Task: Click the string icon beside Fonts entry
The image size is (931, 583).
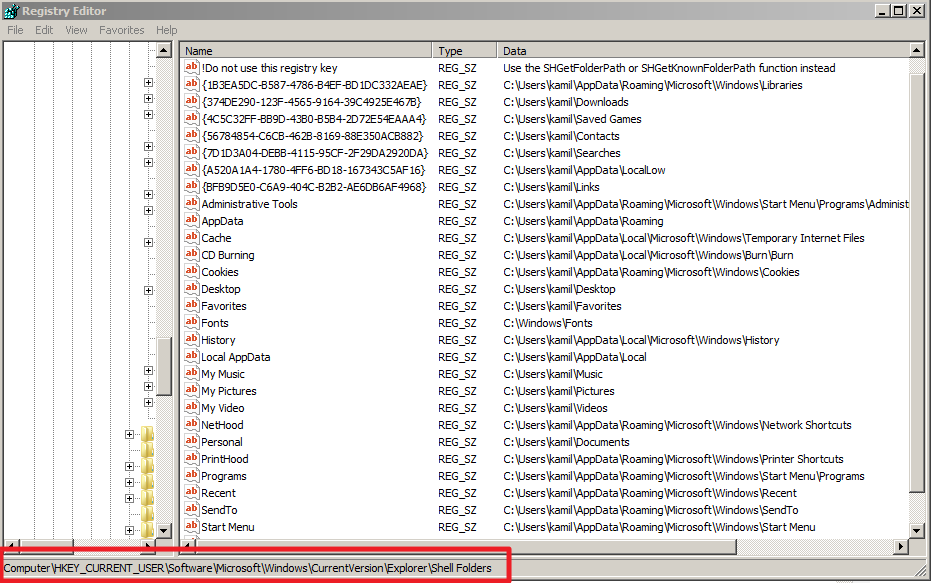Action: pos(192,323)
